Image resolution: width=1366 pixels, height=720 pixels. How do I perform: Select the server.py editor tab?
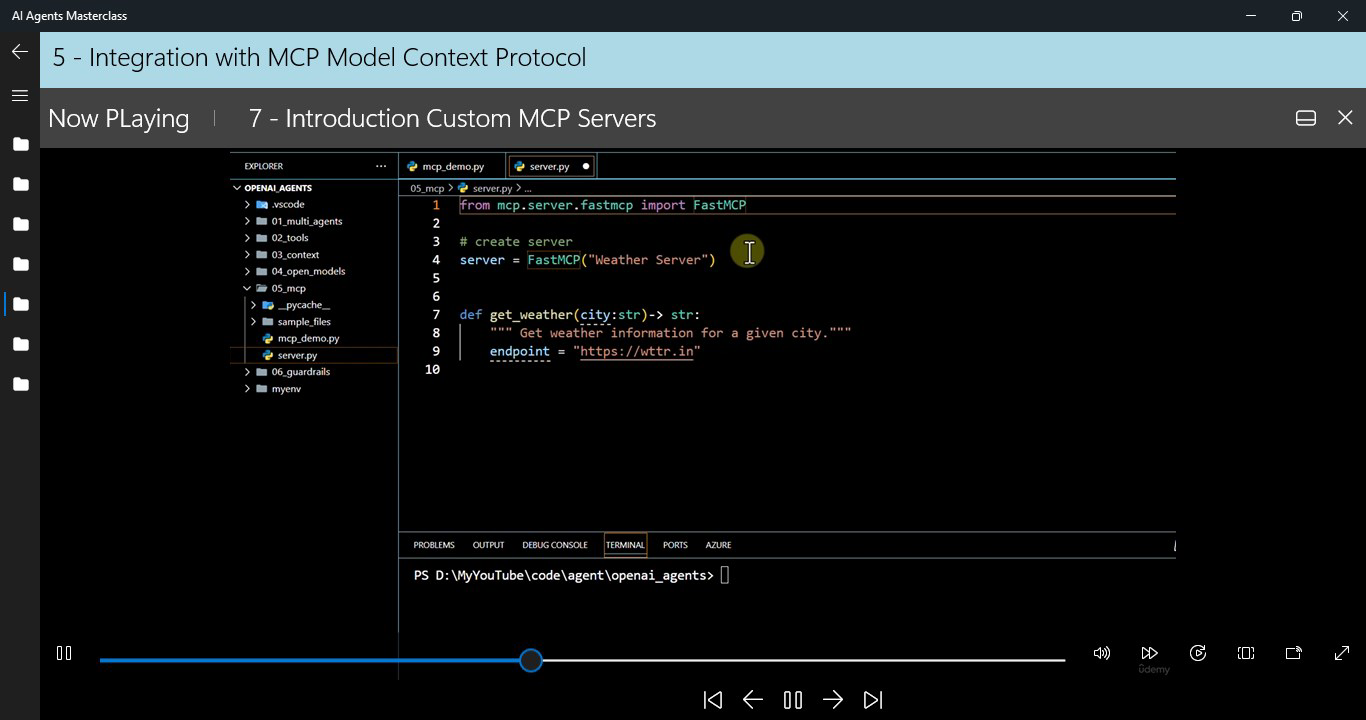(550, 166)
